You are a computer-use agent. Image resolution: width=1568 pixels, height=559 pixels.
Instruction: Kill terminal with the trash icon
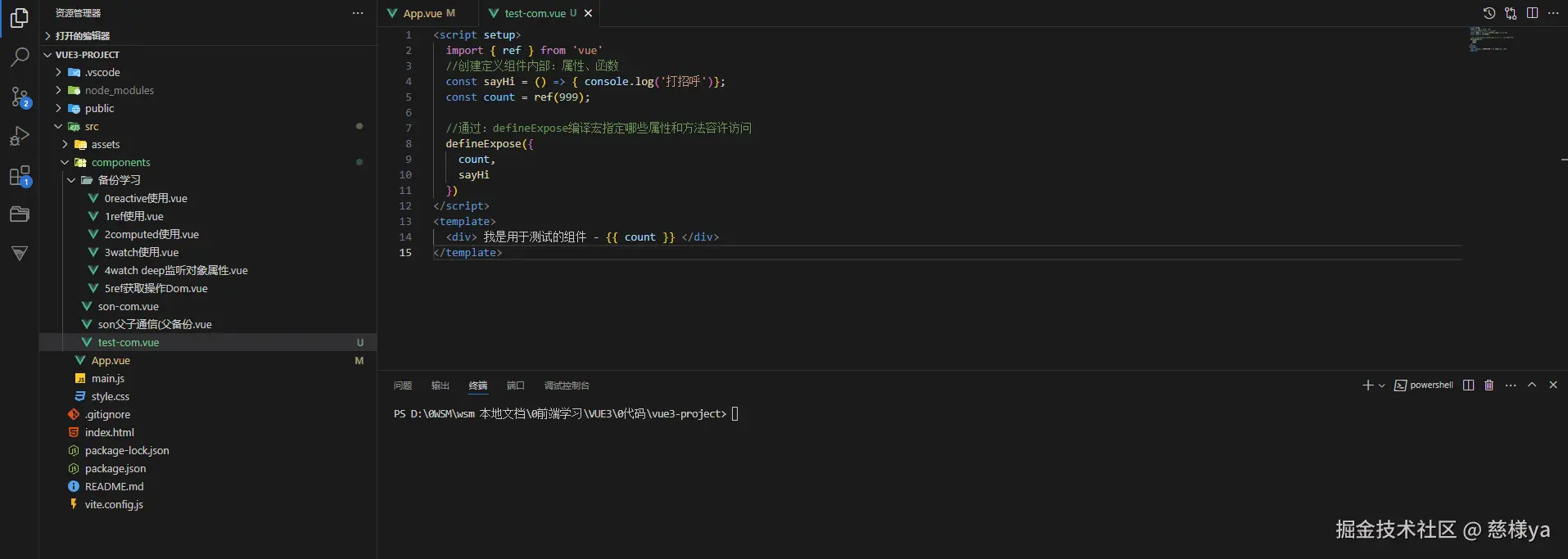click(1489, 385)
